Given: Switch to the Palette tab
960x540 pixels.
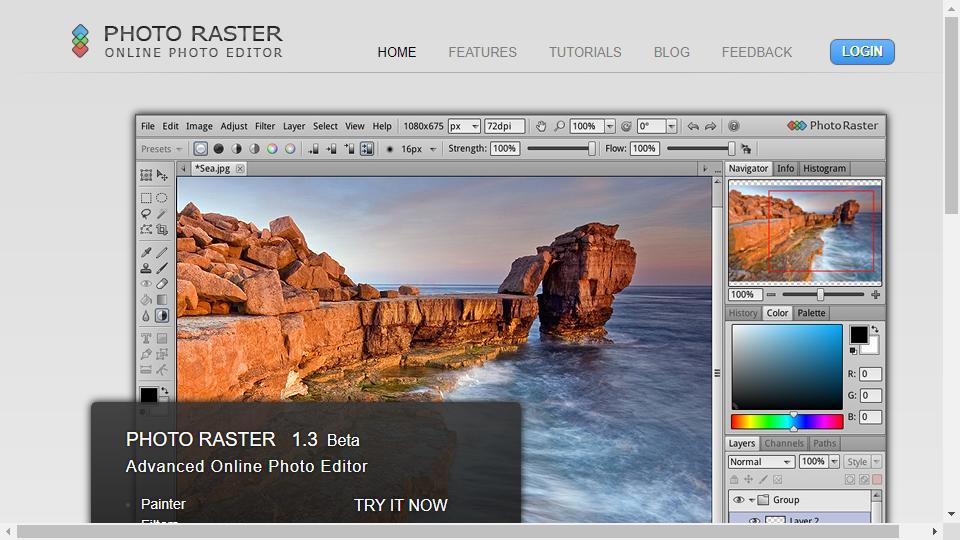Looking at the screenshot, I should (x=811, y=313).
